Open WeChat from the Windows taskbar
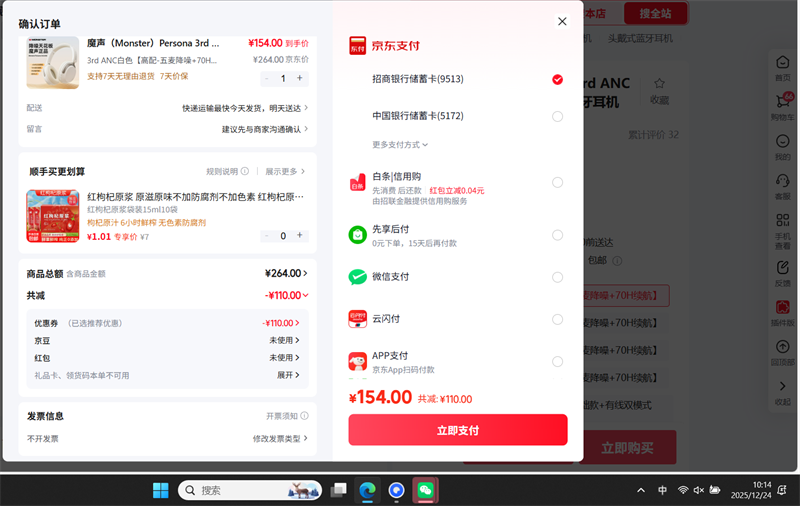 (426, 490)
